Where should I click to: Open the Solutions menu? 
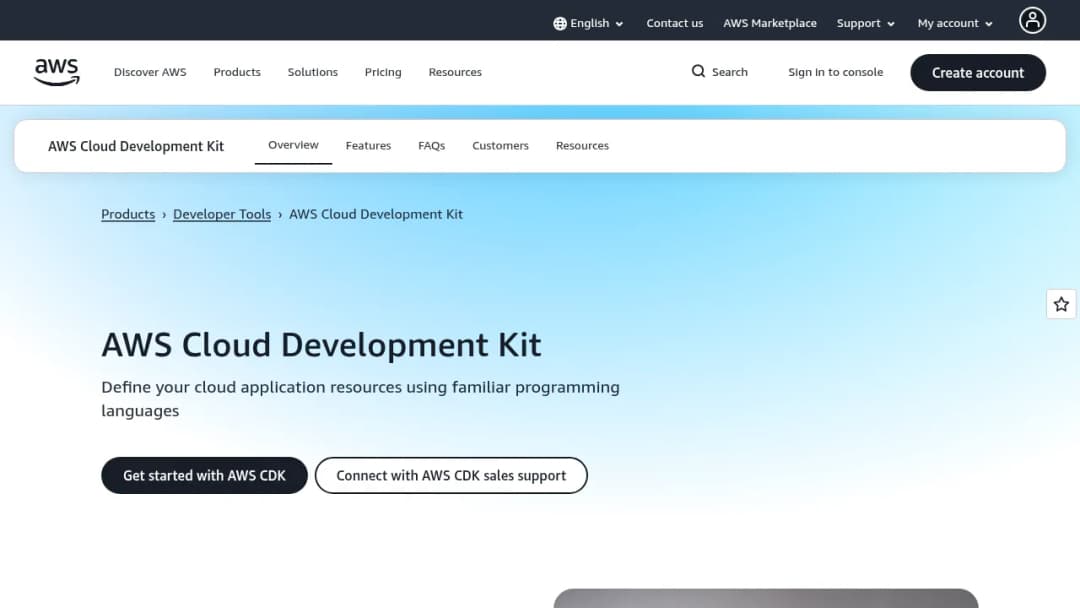click(313, 72)
